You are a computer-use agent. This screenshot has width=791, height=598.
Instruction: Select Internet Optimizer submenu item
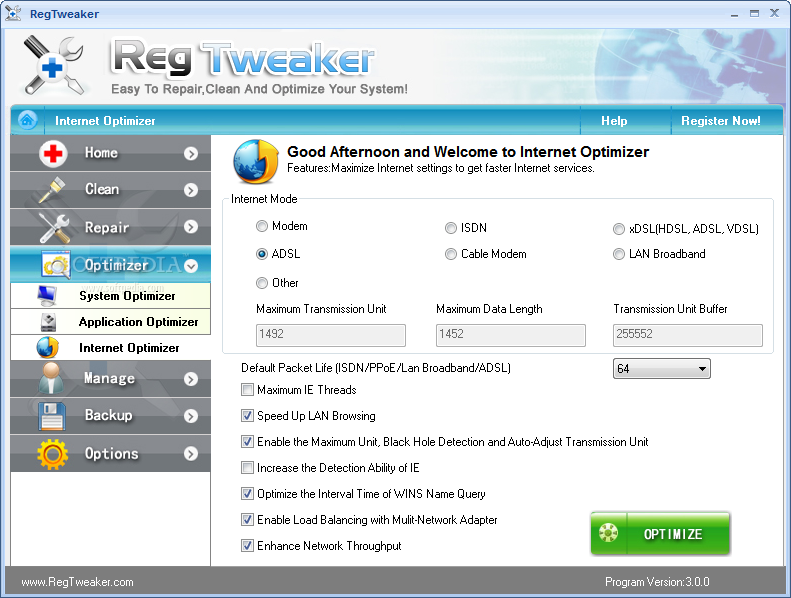coord(110,348)
